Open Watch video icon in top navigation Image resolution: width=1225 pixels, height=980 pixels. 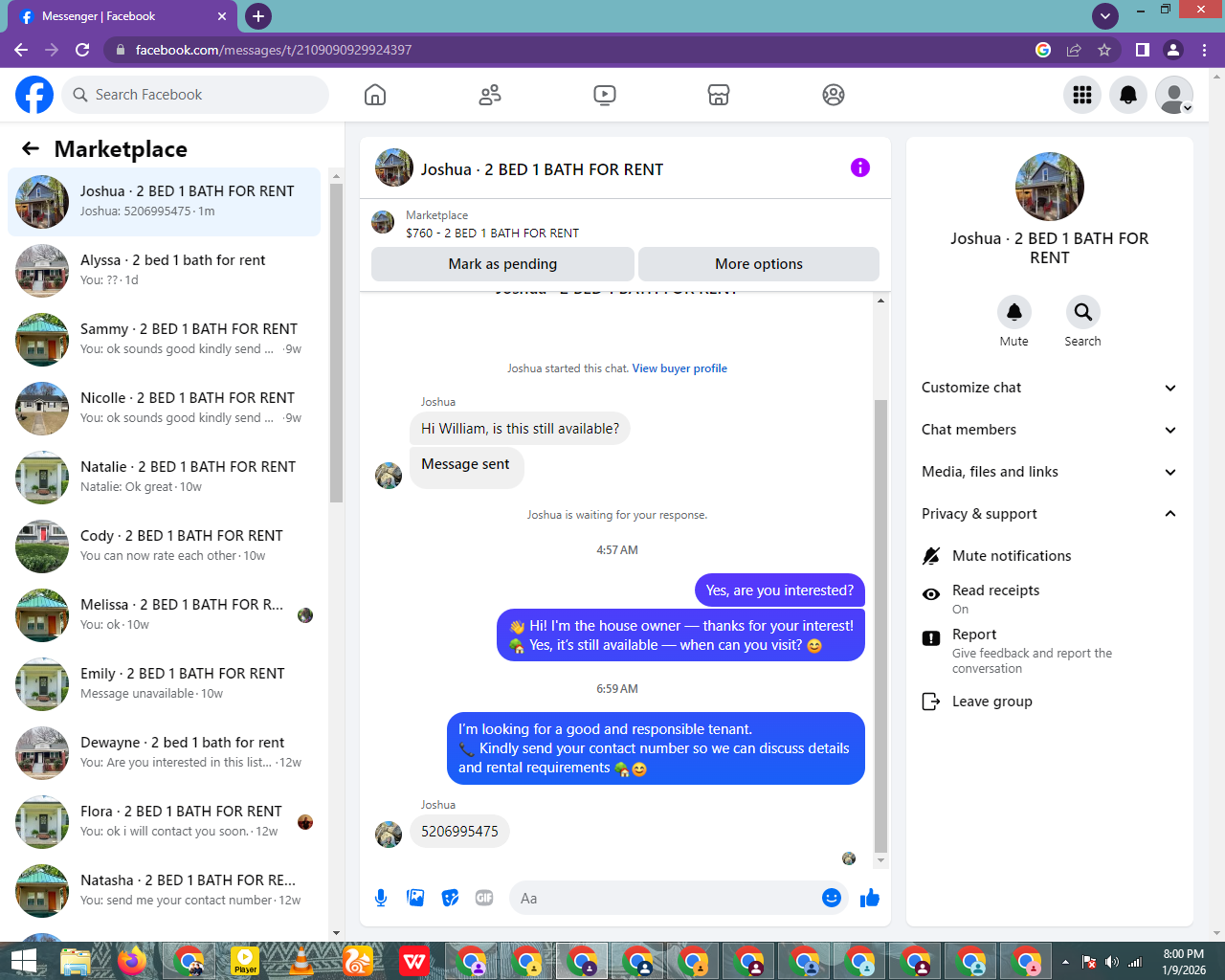point(605,95)
